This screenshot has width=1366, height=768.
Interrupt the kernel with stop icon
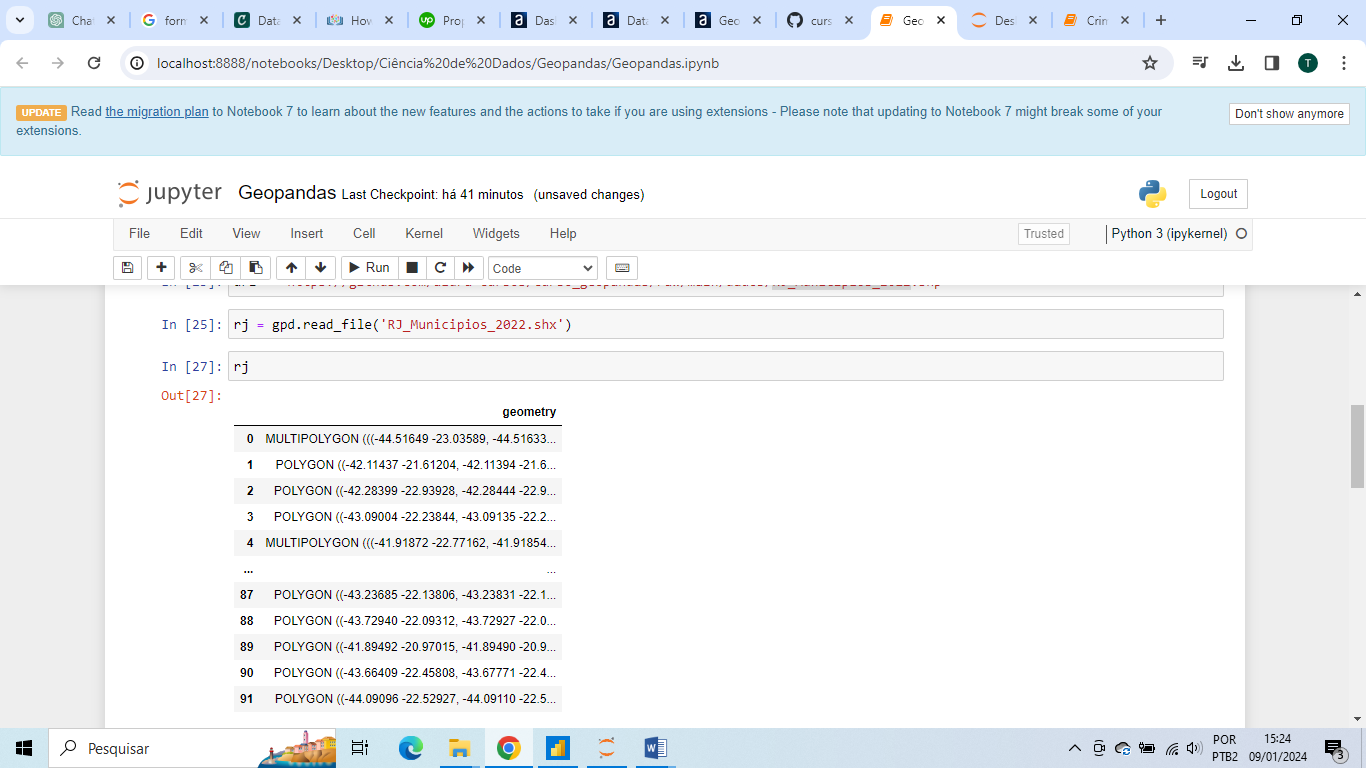coord(411,268)
